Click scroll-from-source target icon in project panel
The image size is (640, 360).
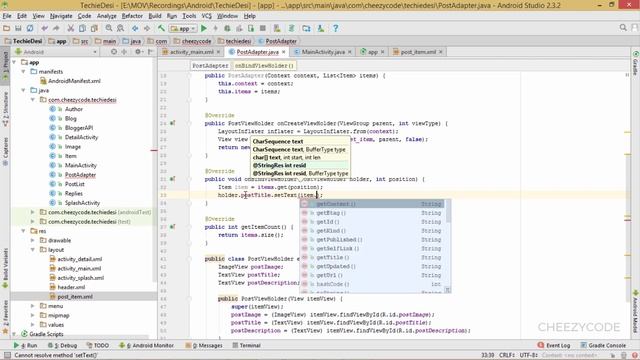click(114, 52)
